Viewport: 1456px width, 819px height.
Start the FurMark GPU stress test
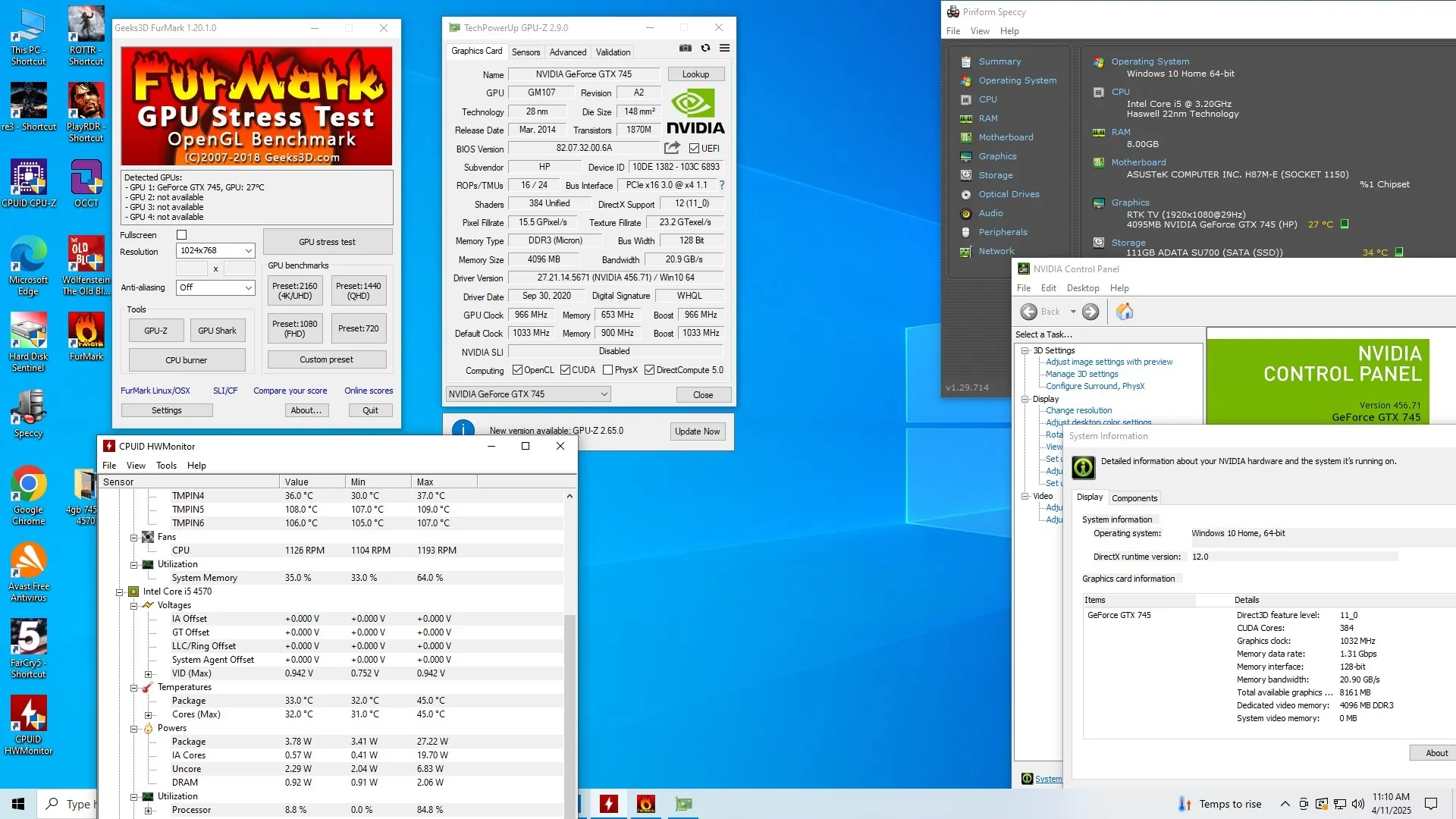point(328,242)
